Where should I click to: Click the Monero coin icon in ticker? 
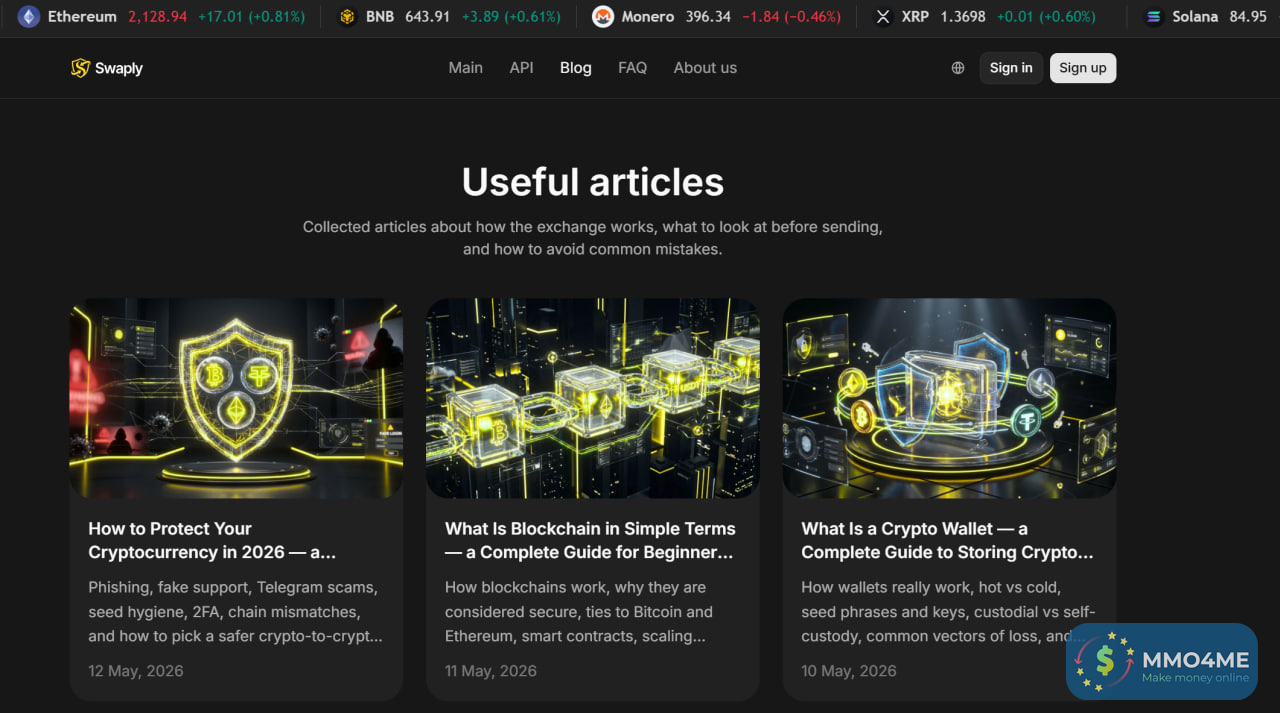pyautogui.click(x=602, y=17)
